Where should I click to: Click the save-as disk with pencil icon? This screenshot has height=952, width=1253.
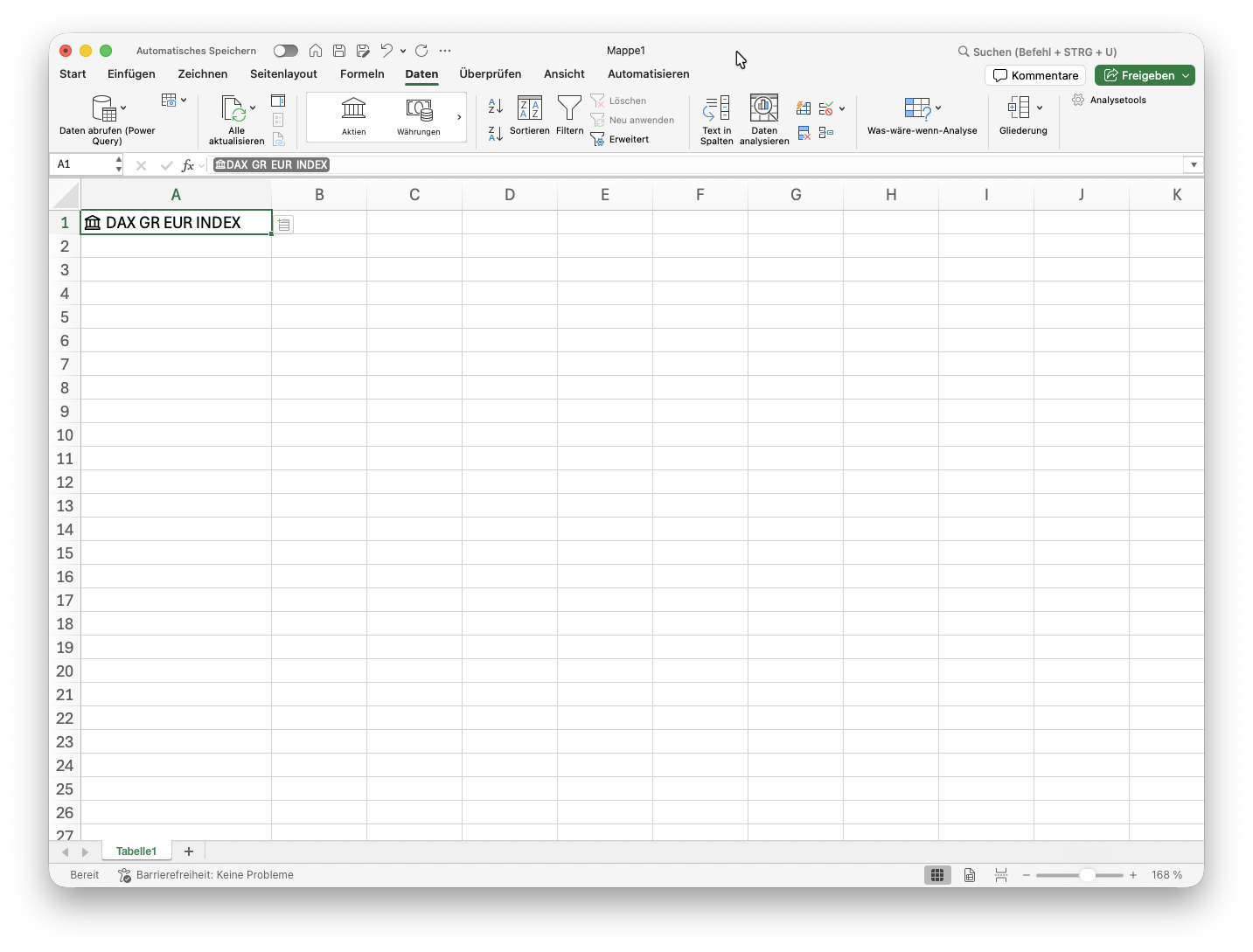(363, 51)
